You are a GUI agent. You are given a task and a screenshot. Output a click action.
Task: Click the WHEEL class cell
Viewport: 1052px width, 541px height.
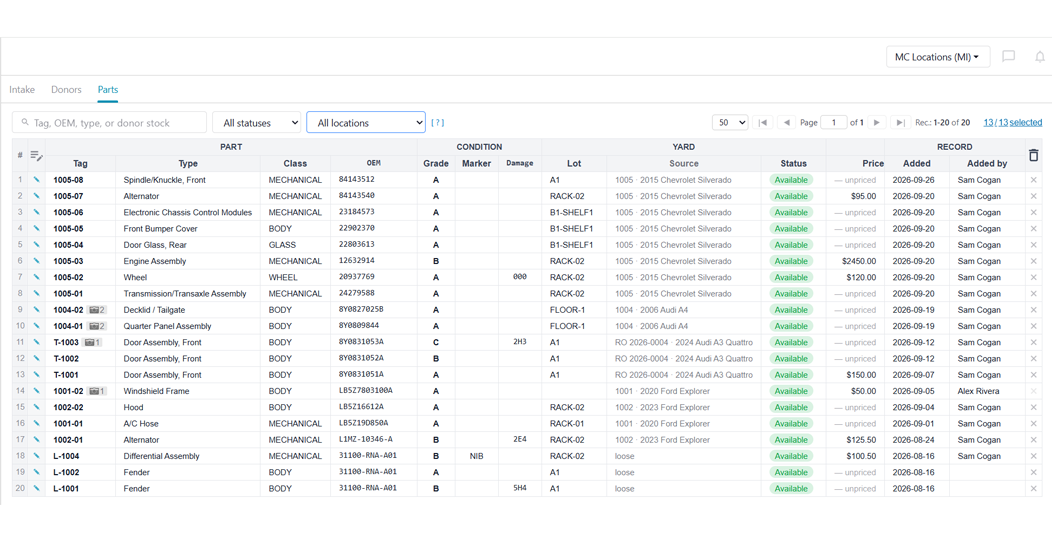282,277
